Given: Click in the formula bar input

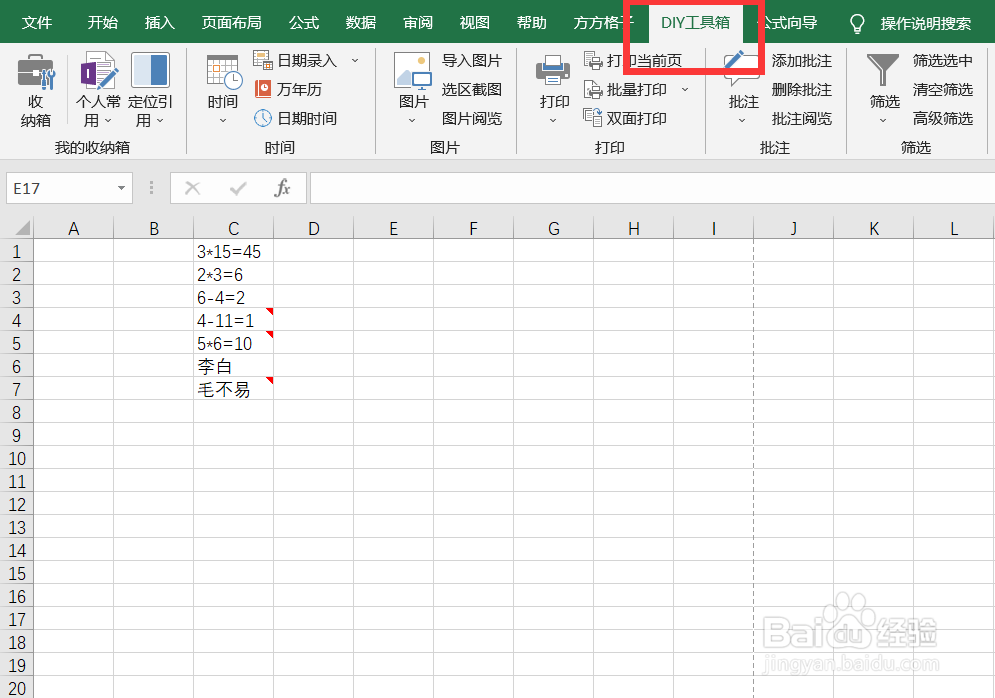Looking at the screenshot, I should coord(652,188).
